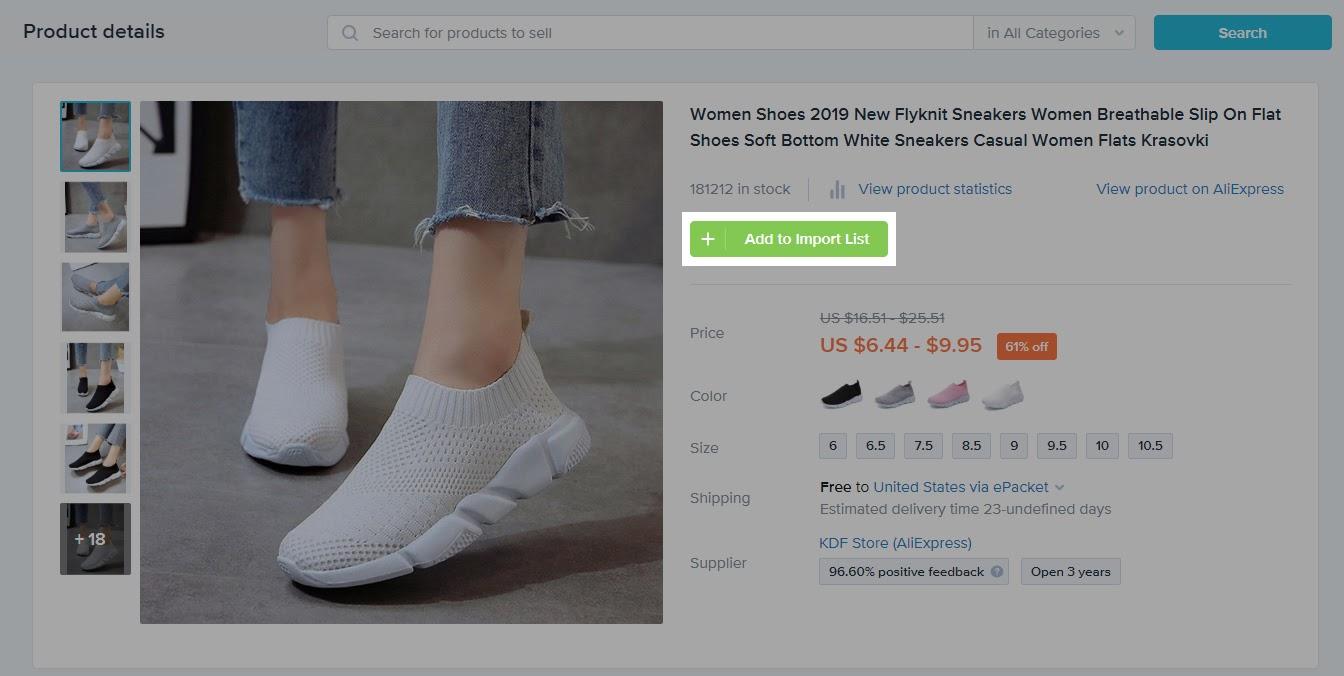Click the crossed-out US $16.51 - $25.51 price

click(x=882, y=318)
